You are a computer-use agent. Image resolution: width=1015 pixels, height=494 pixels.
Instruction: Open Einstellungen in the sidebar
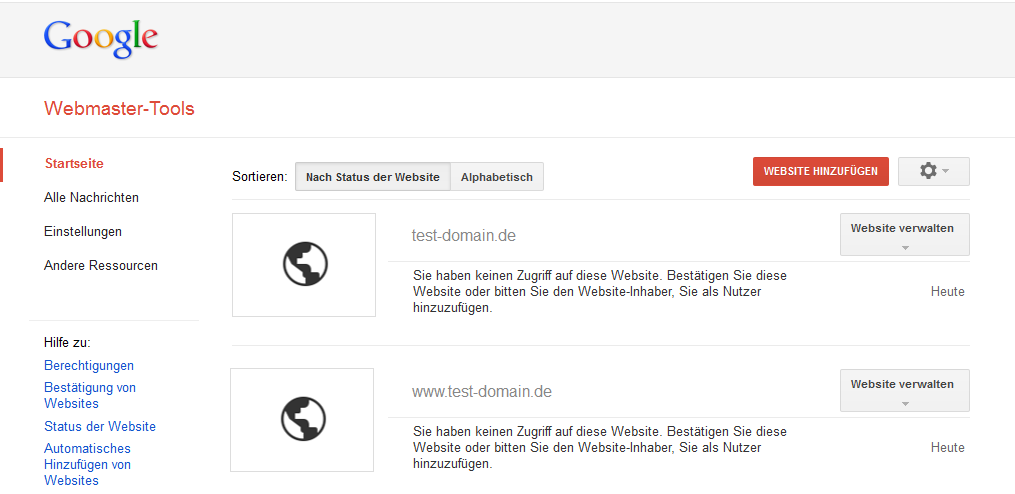[x=83, y=231]
